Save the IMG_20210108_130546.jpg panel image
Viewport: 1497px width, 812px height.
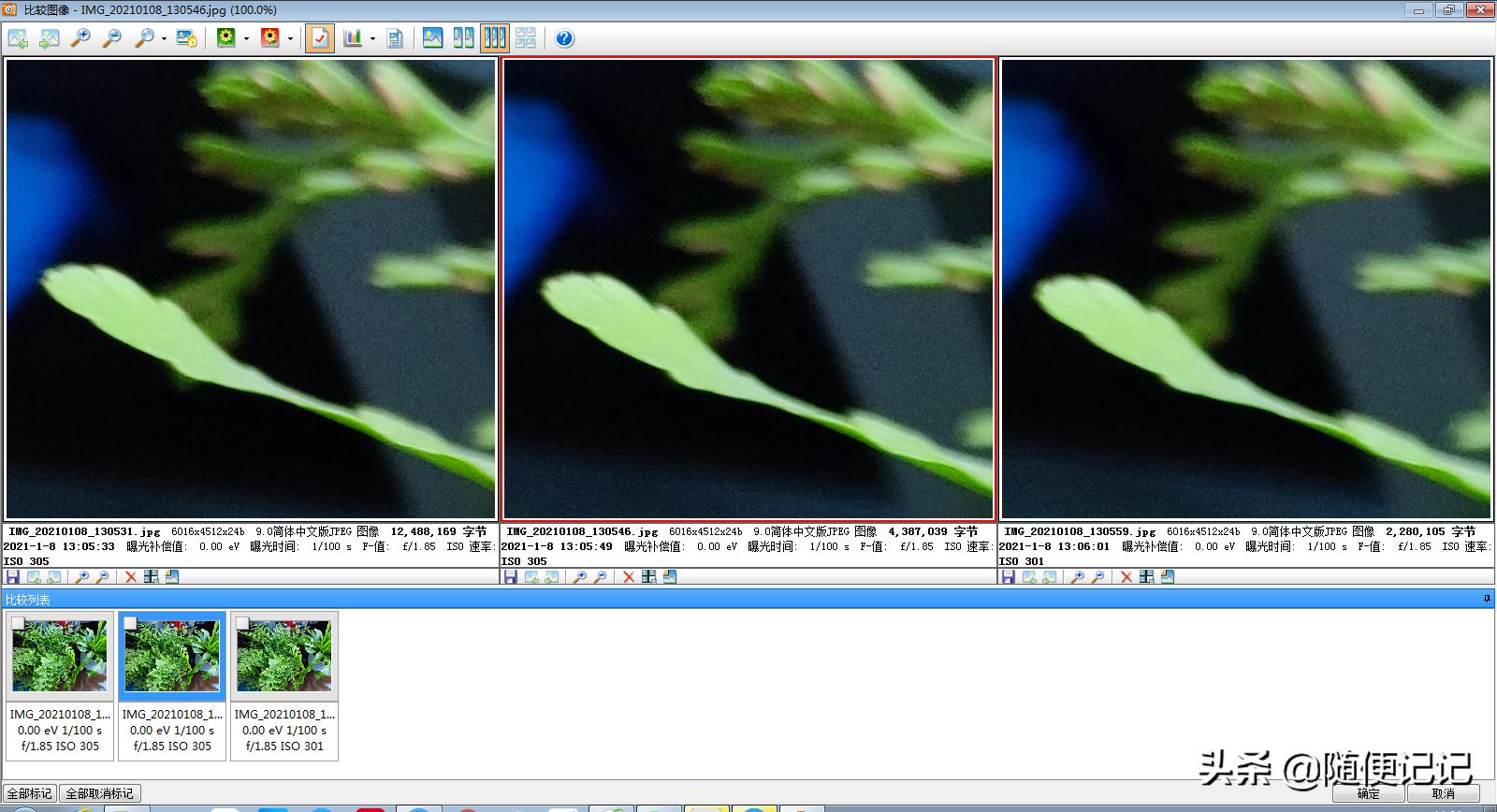(x=510, y=577)
